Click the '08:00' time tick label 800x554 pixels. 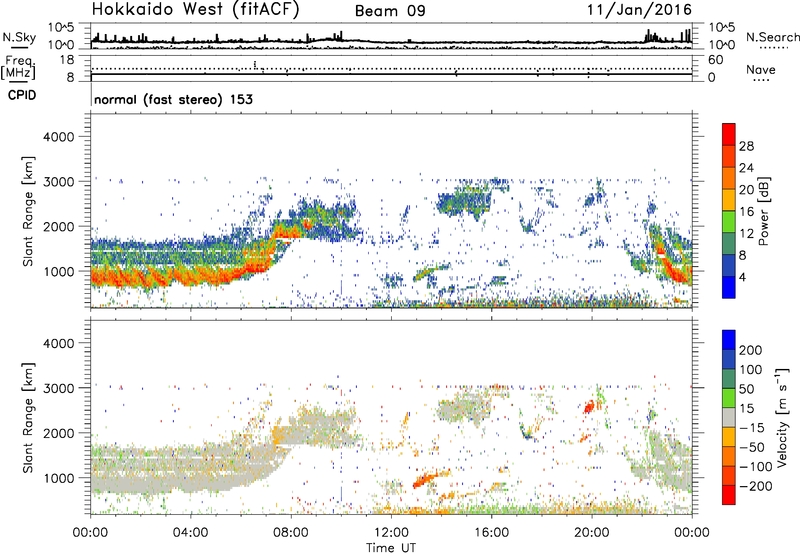click(291, 533)
